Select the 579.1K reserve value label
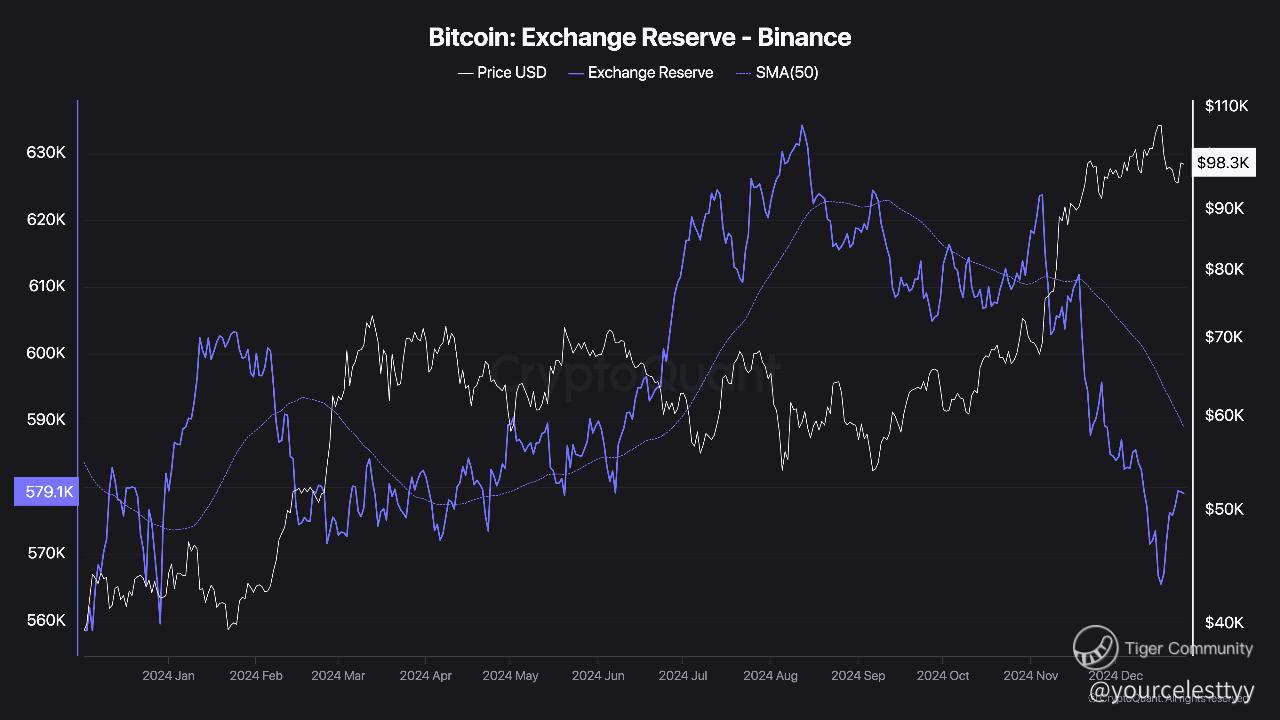Image resolution: width=1280 pixels, height=720 pixels. [46, 492]
